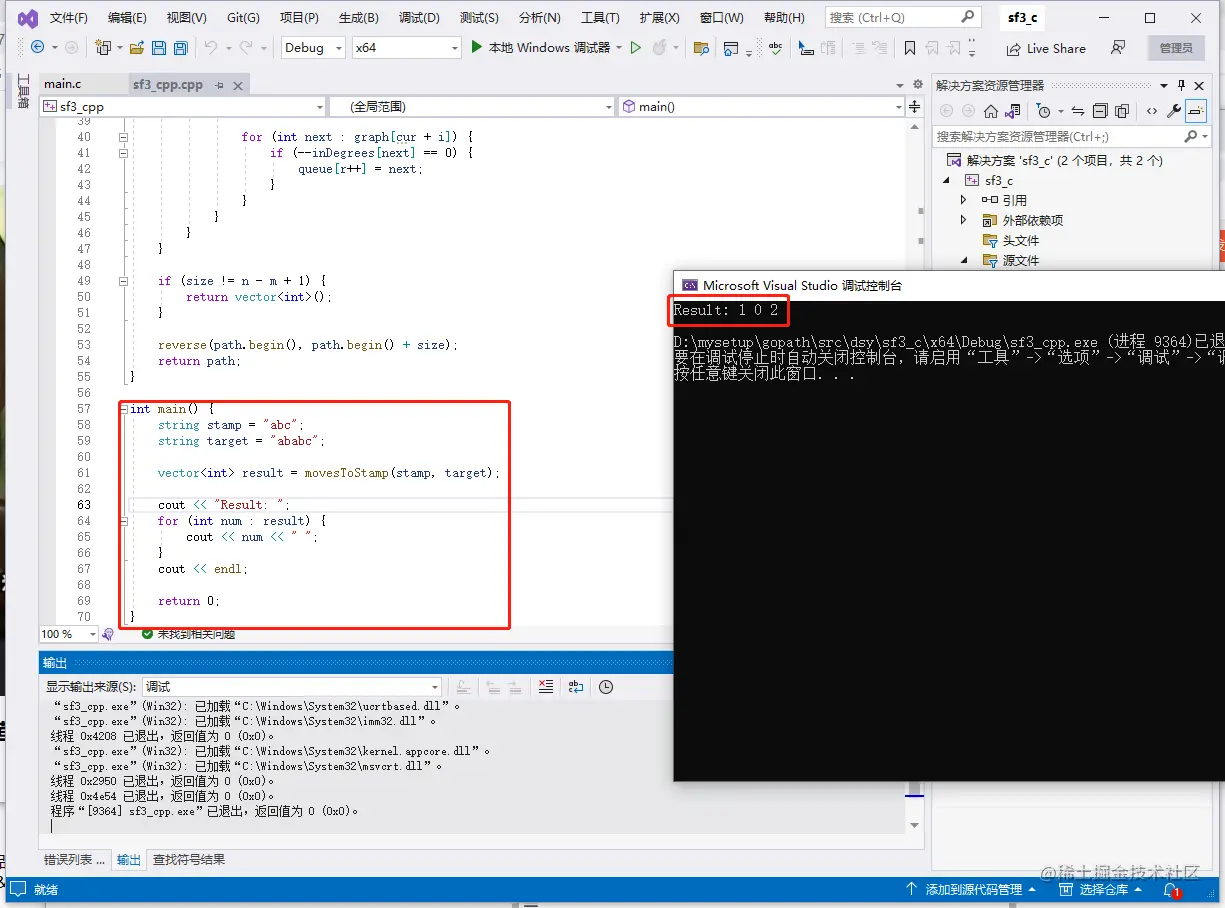Open the main() member dropdown

(x=759, y=106)
